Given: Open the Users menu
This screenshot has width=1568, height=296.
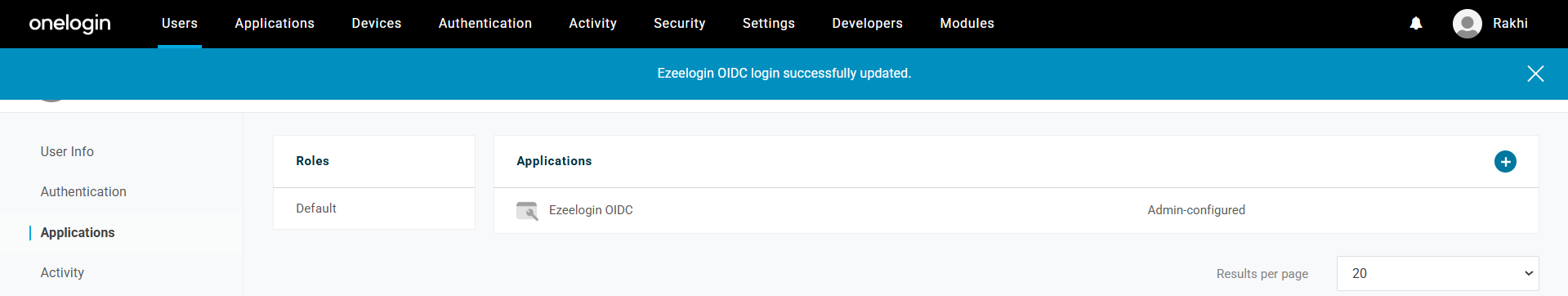Looking at the screenshot, I should (x=180, y=23).
